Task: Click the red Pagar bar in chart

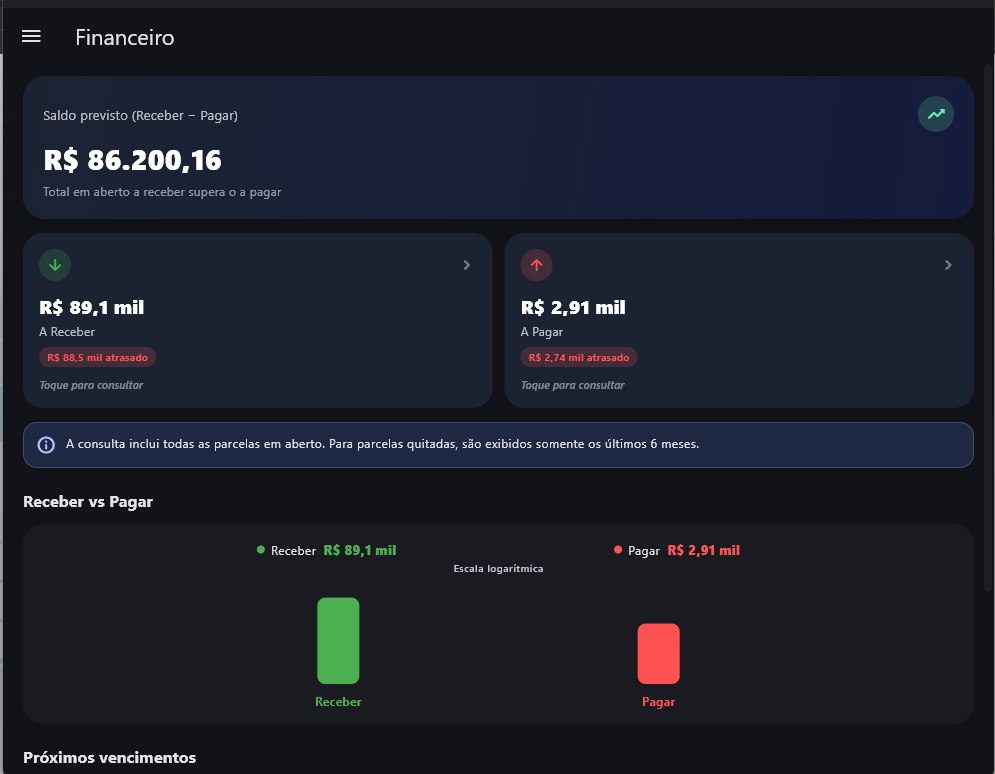Action: 659,653
